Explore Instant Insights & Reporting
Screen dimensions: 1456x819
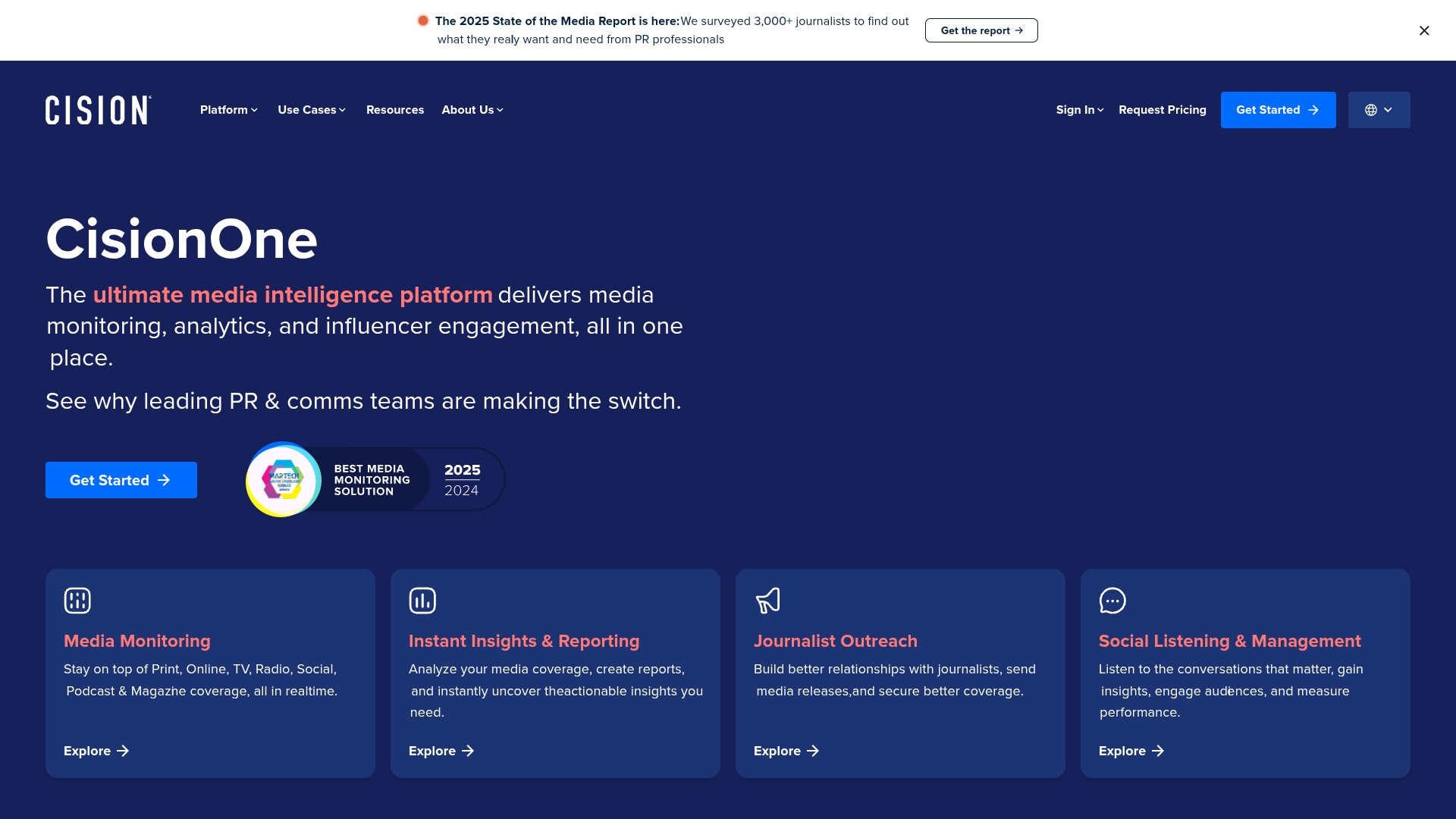[x=441, y=751]
